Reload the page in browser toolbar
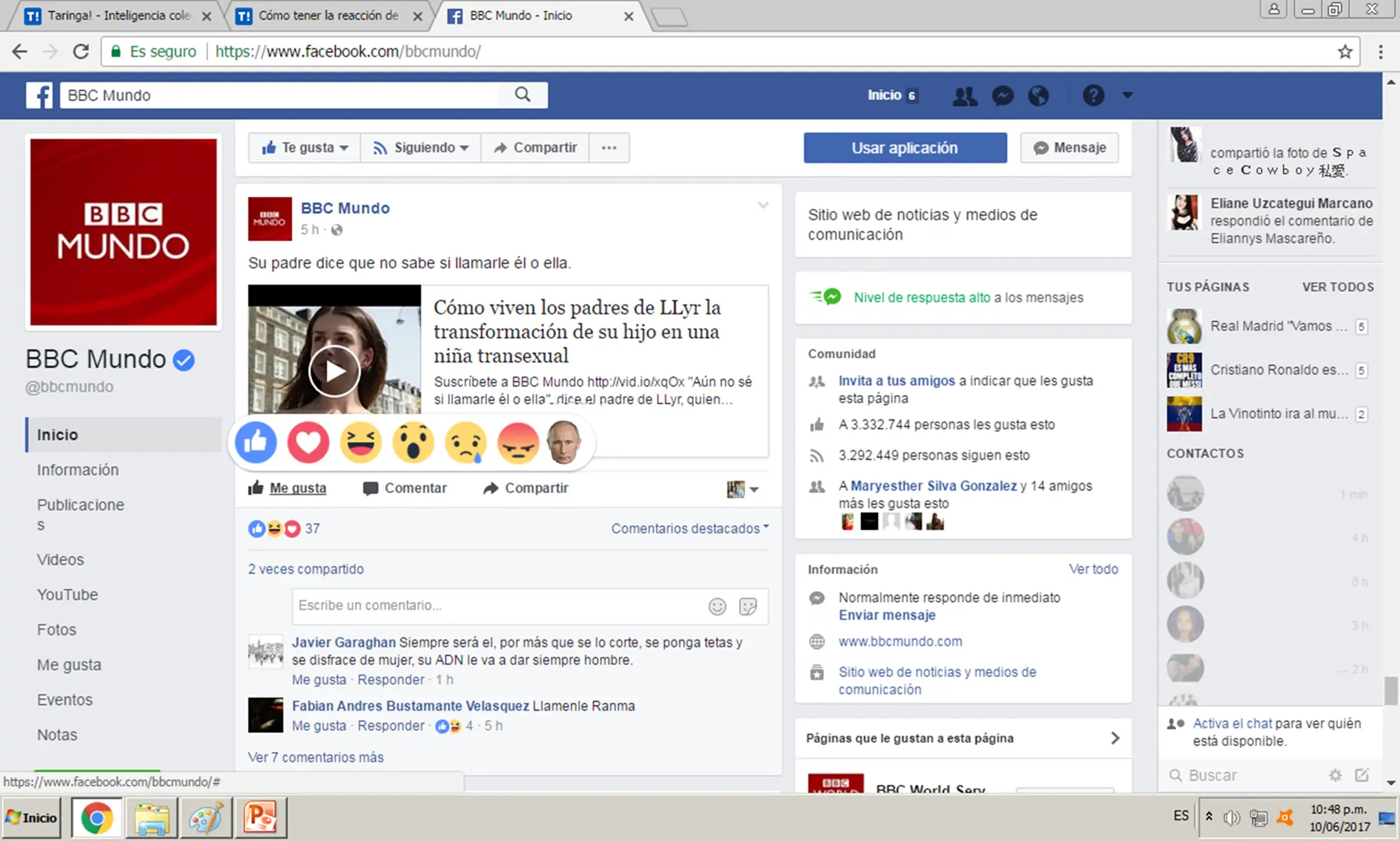Screen dimensions: 1400x841 81,51
